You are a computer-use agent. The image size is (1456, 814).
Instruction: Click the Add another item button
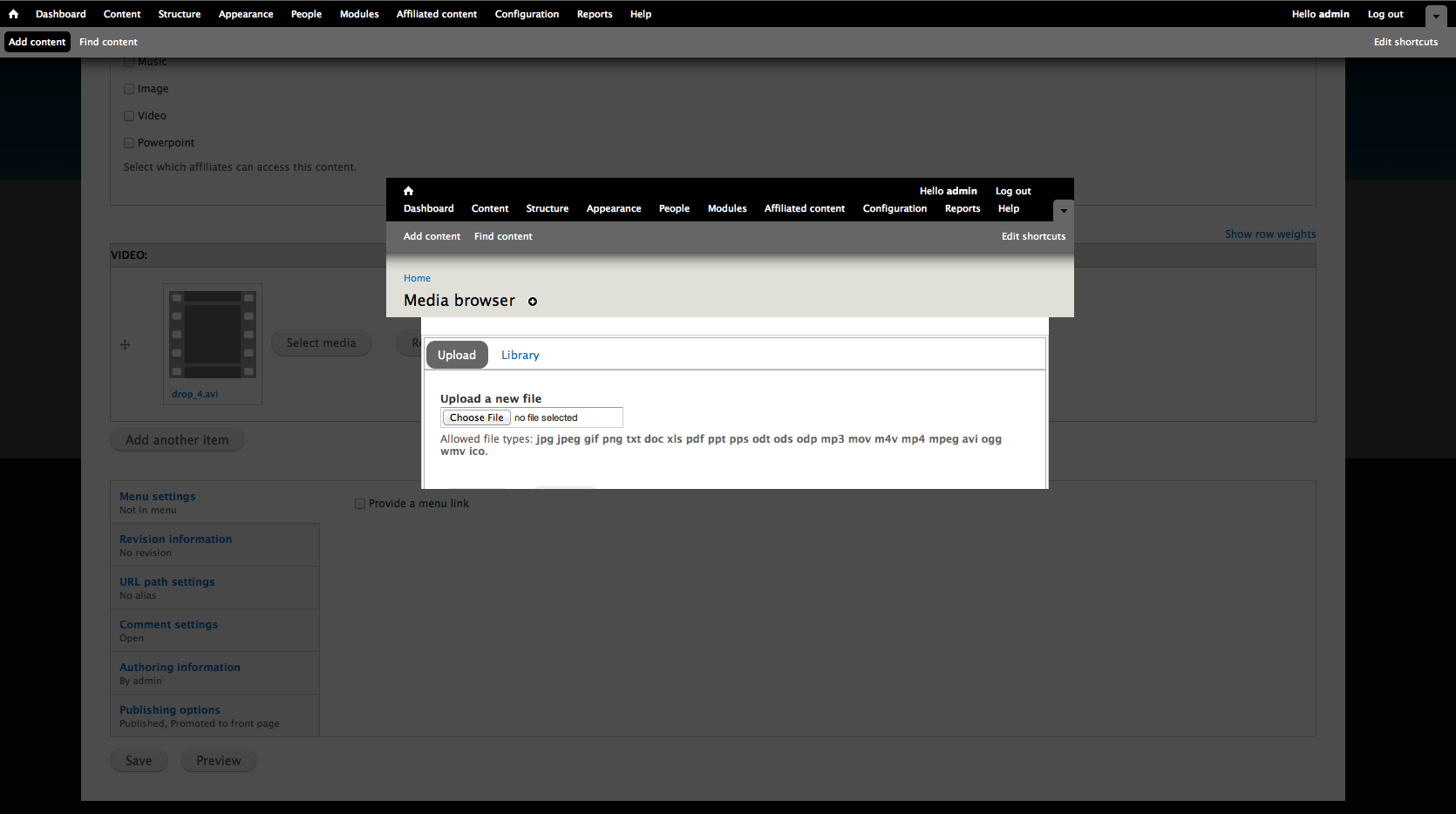[177, 439]
